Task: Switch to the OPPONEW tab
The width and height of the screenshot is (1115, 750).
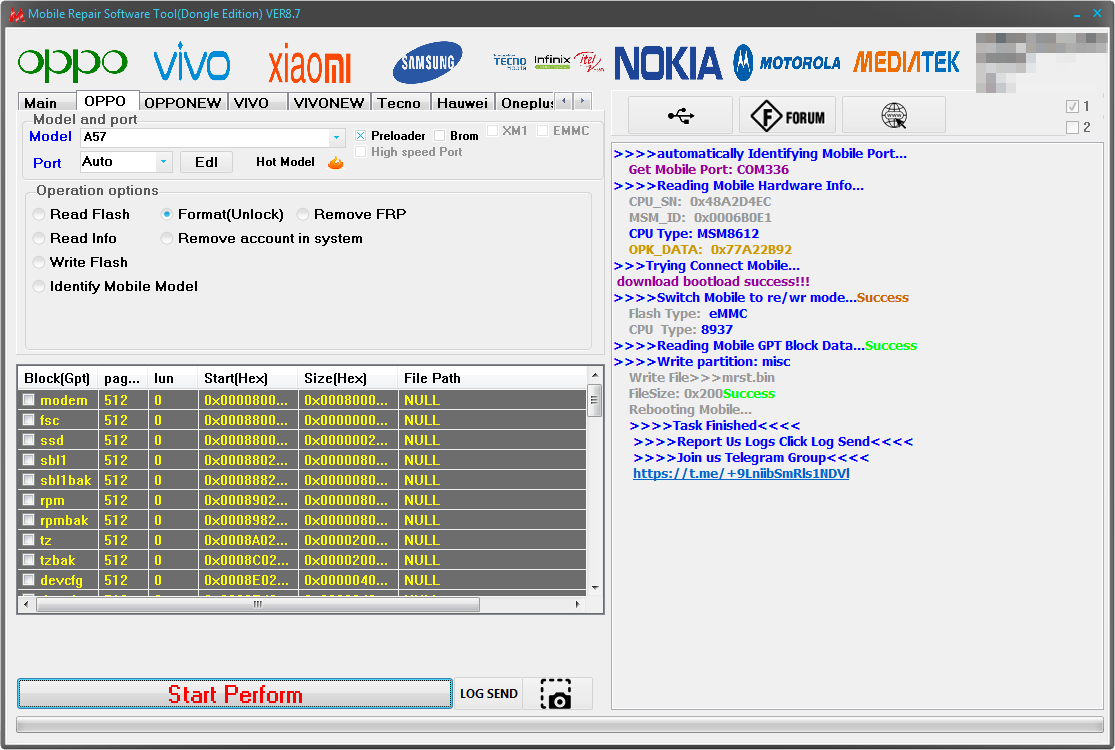Action: click(x=183, y=103)
